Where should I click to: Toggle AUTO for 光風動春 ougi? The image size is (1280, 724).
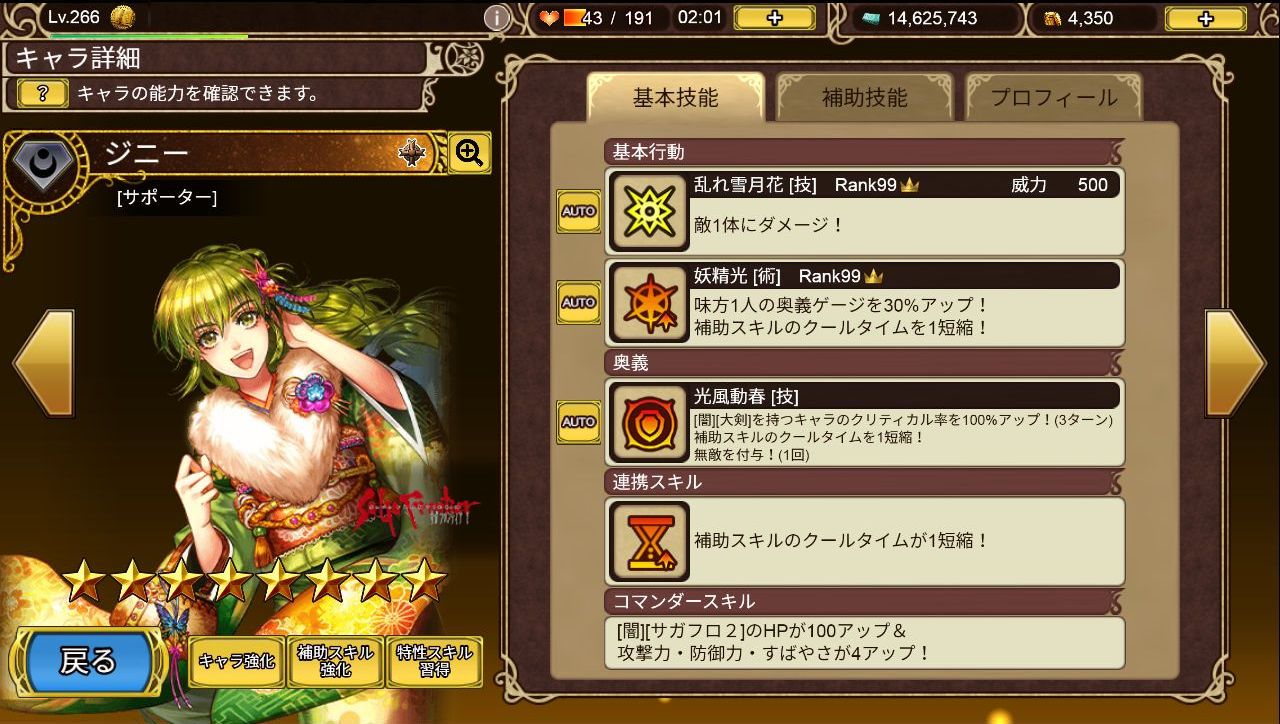pyautogui.click(x=578, y=421)
